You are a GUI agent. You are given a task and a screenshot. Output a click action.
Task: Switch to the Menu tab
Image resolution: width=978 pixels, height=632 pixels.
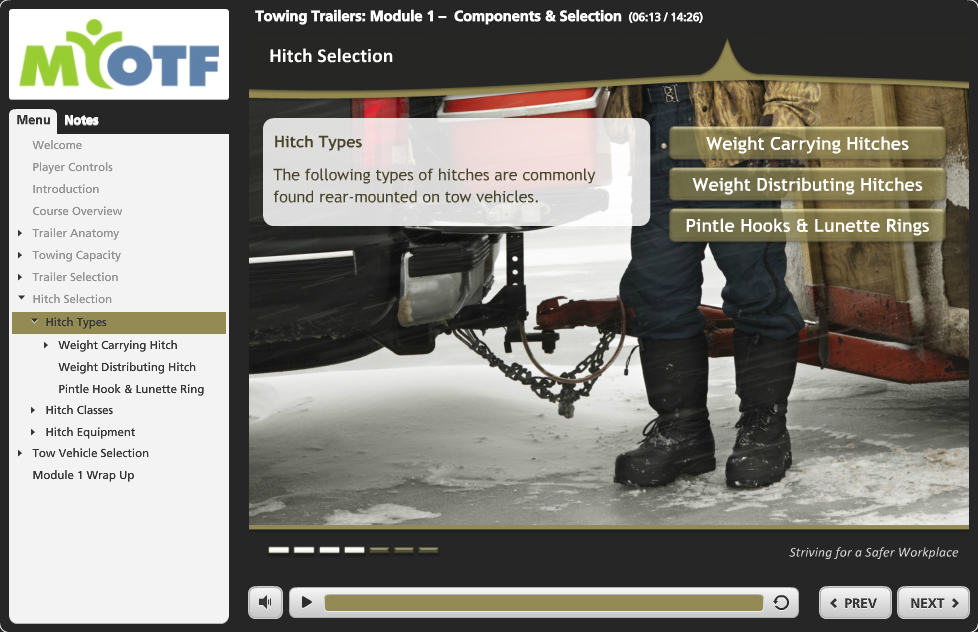(34, 120)
